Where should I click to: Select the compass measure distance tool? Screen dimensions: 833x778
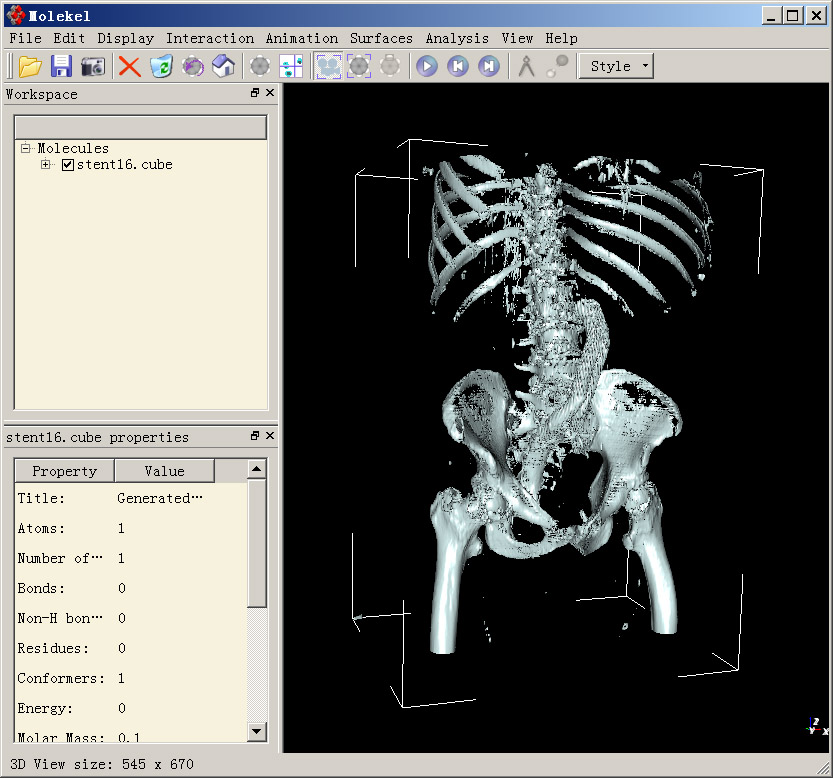coord(526,66)
